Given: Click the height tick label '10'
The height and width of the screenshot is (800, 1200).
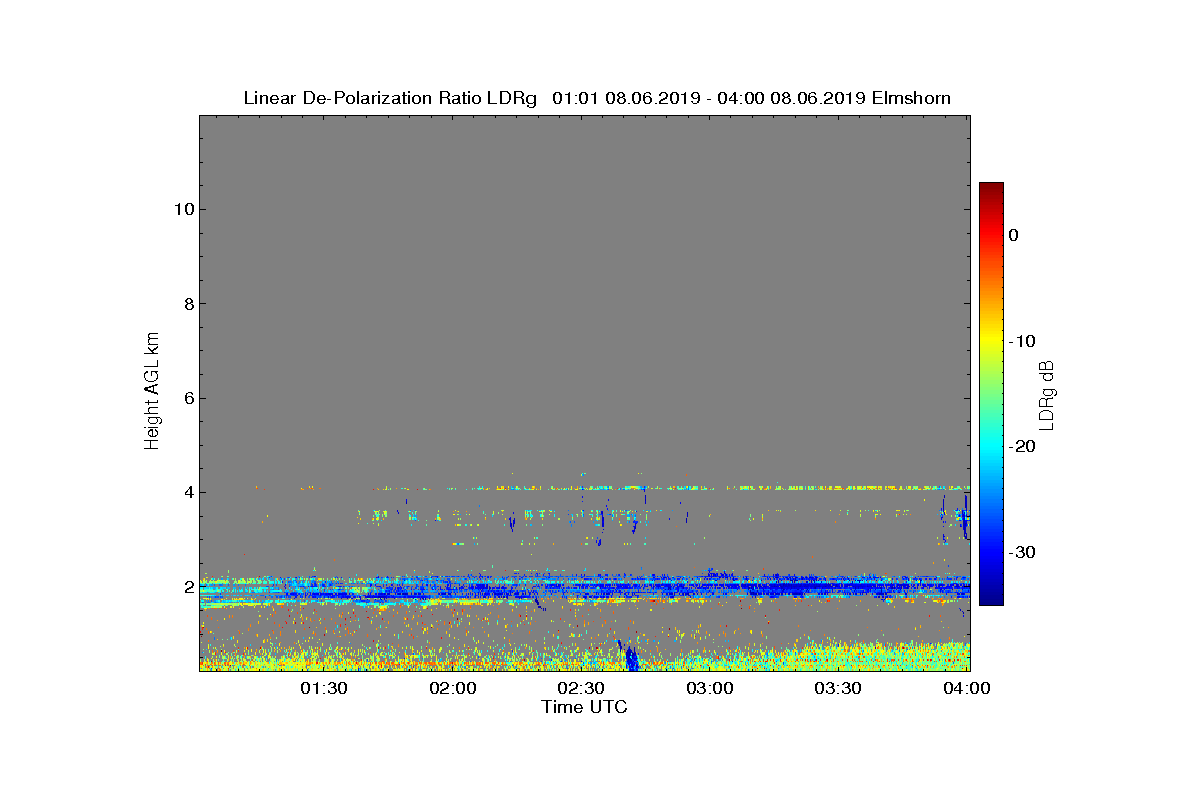Looking at the screenshot, I should coord(183,209).
